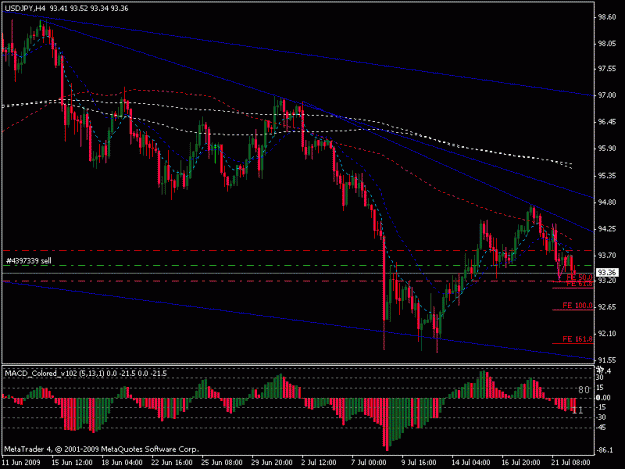Select the FE 161.8 Fibonacci level label
625x469 pixels.
[578, 339]
